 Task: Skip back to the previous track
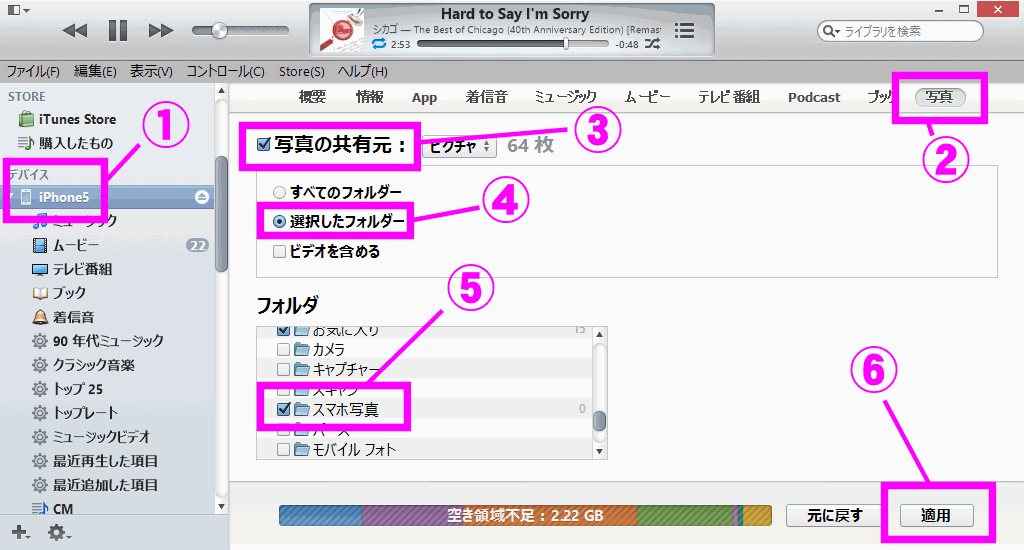coord(75,31)
